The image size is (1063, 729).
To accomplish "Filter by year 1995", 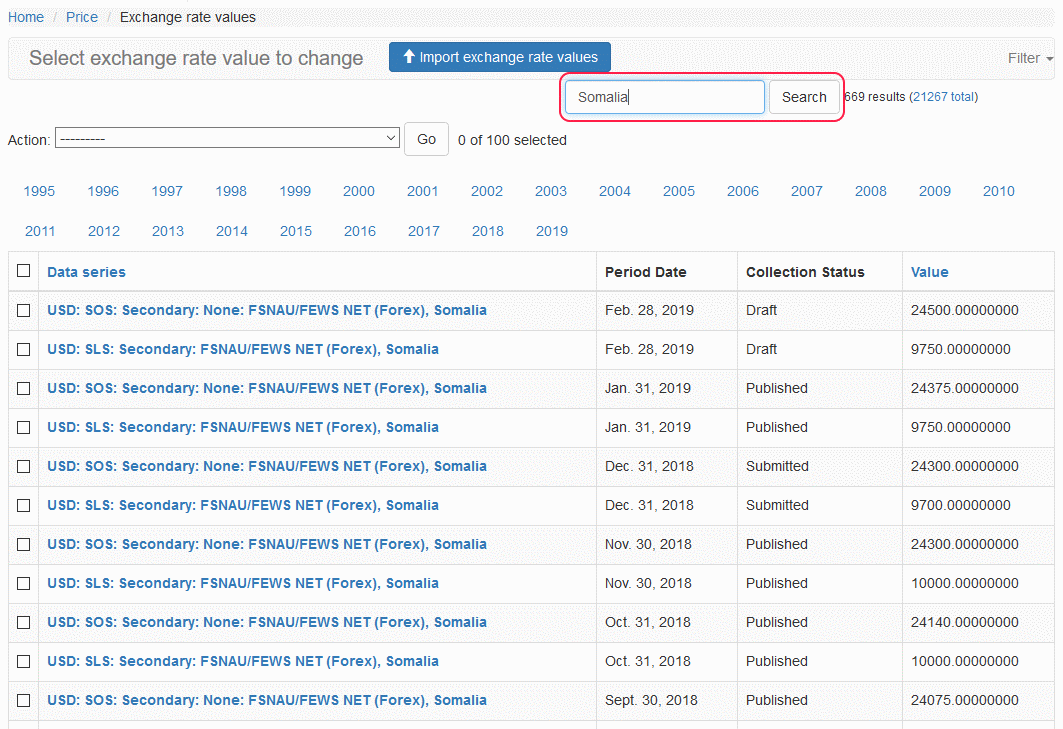I will 39,191.
